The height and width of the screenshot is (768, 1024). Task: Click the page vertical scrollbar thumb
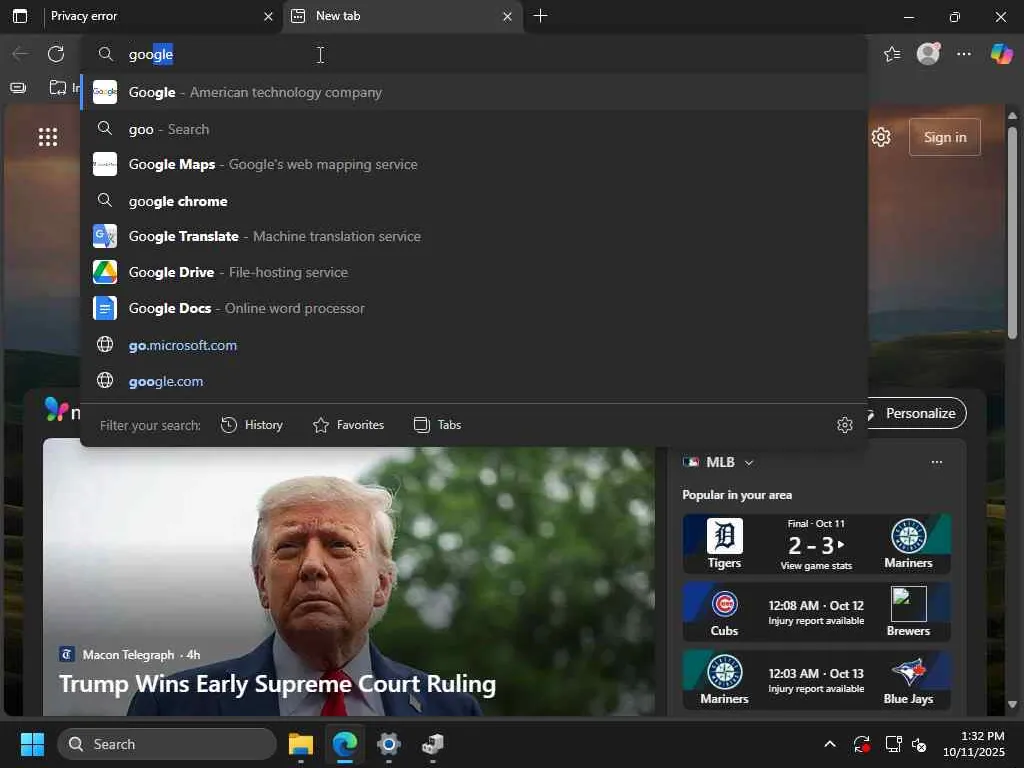pyautogui.click(x=1012, y=232)
